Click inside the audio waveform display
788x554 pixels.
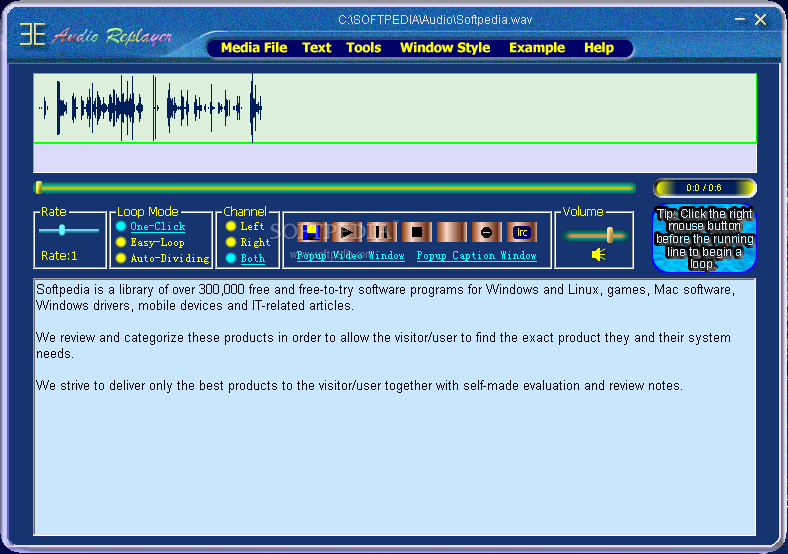[x=395, y=108]
